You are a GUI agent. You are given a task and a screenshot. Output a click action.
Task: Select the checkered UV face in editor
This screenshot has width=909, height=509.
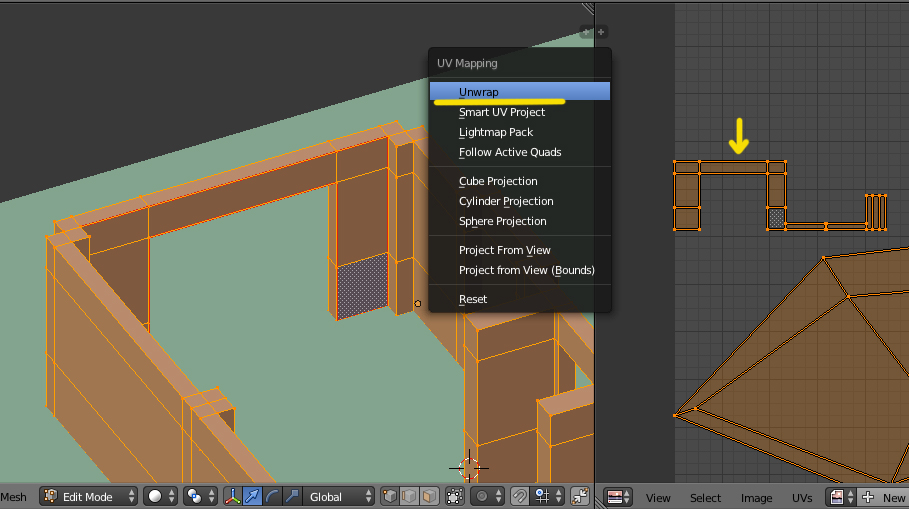[x=776, y=219]
